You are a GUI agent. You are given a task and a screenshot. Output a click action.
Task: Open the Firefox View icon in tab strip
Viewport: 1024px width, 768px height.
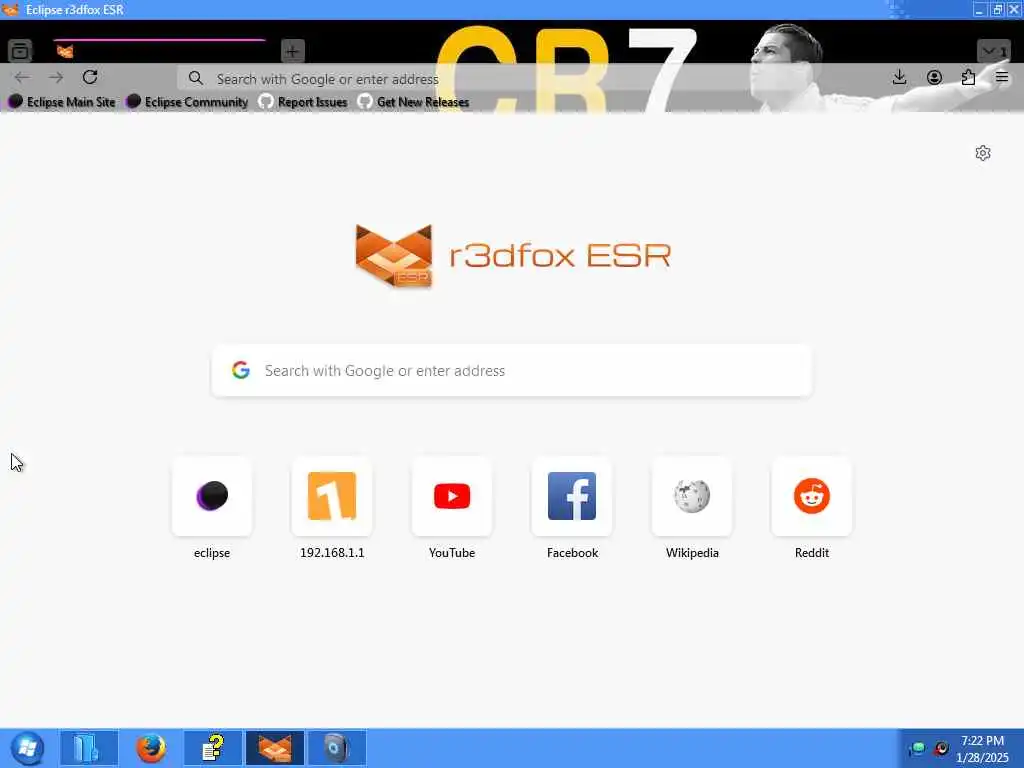20,51
